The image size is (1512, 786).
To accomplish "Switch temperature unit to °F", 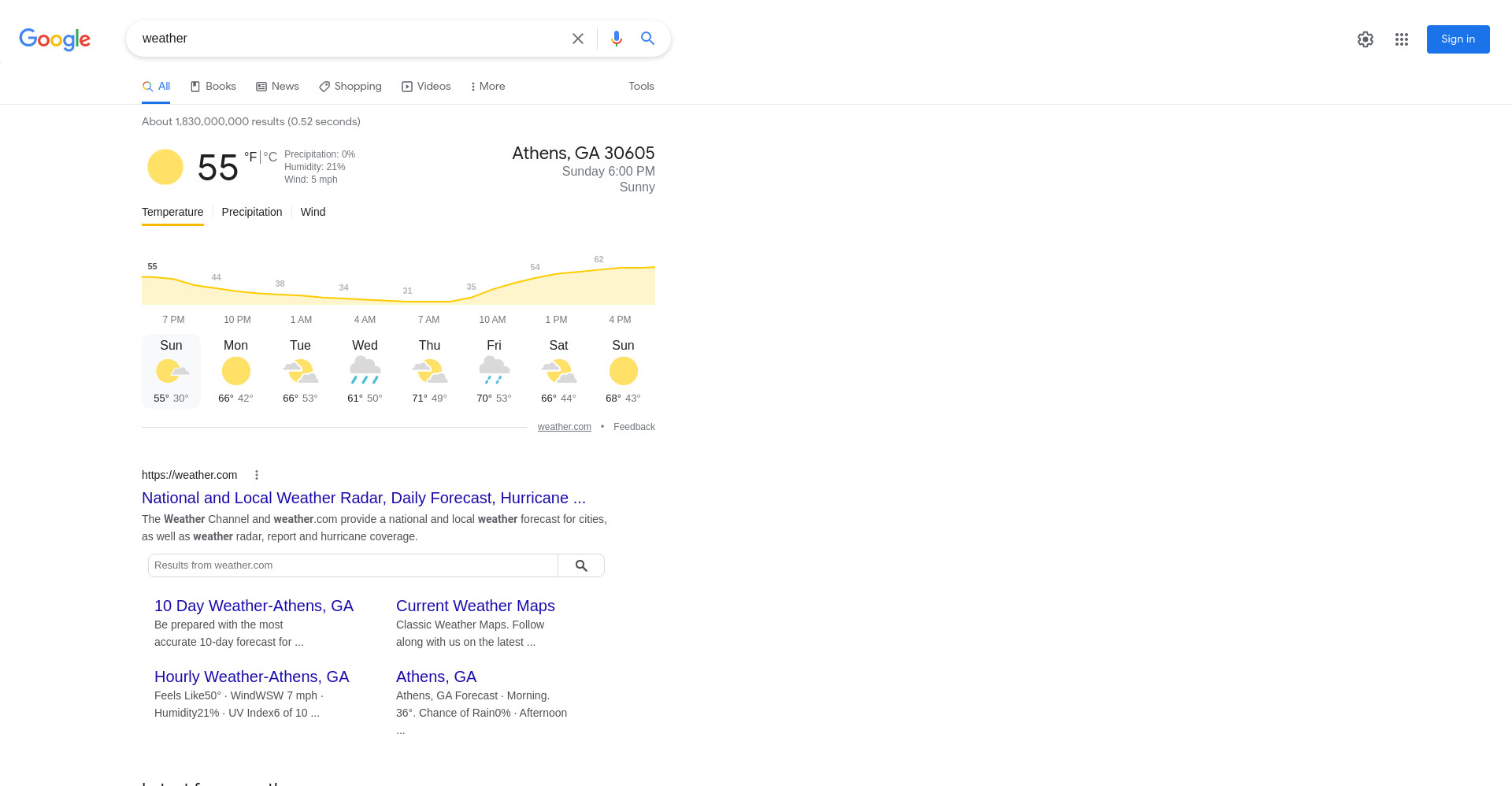I will coord(250,157).
